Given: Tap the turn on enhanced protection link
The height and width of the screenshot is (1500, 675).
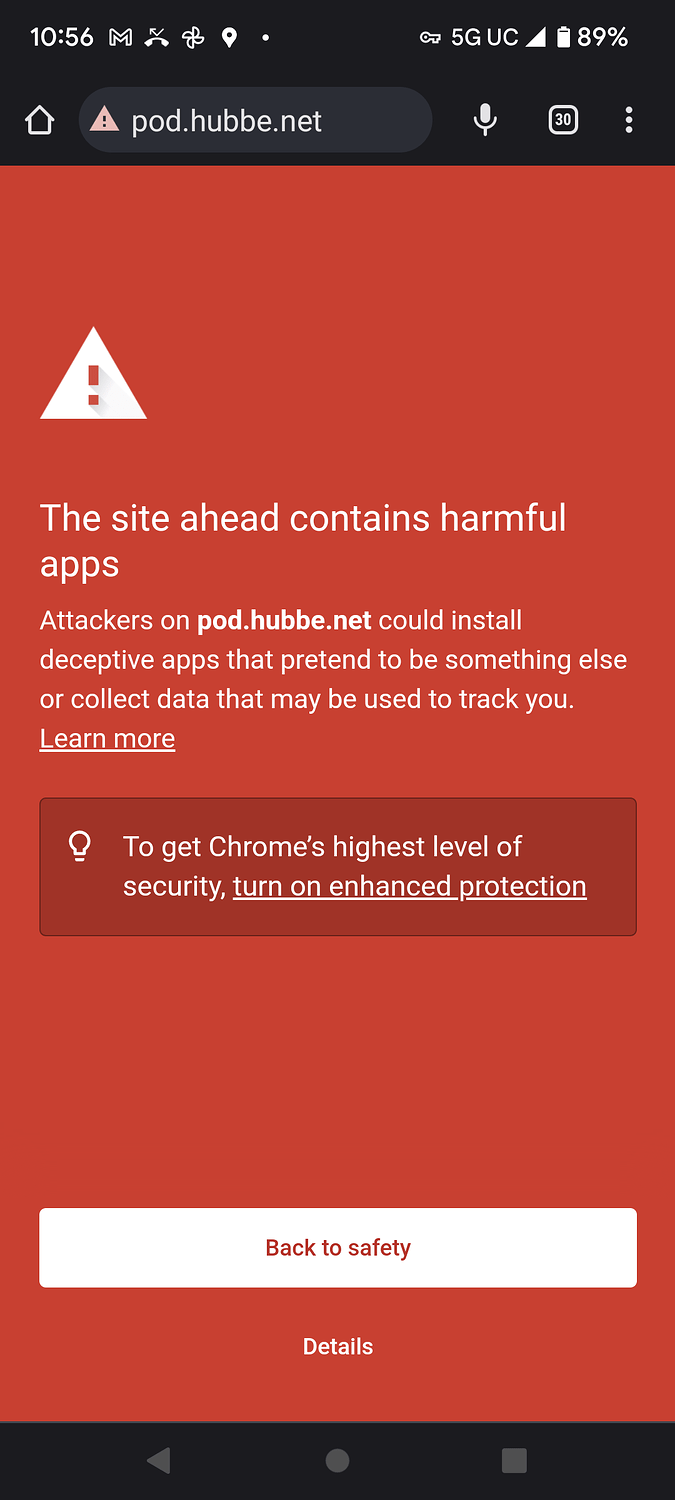Looking at the screenshot, I should tap(409, 886).
